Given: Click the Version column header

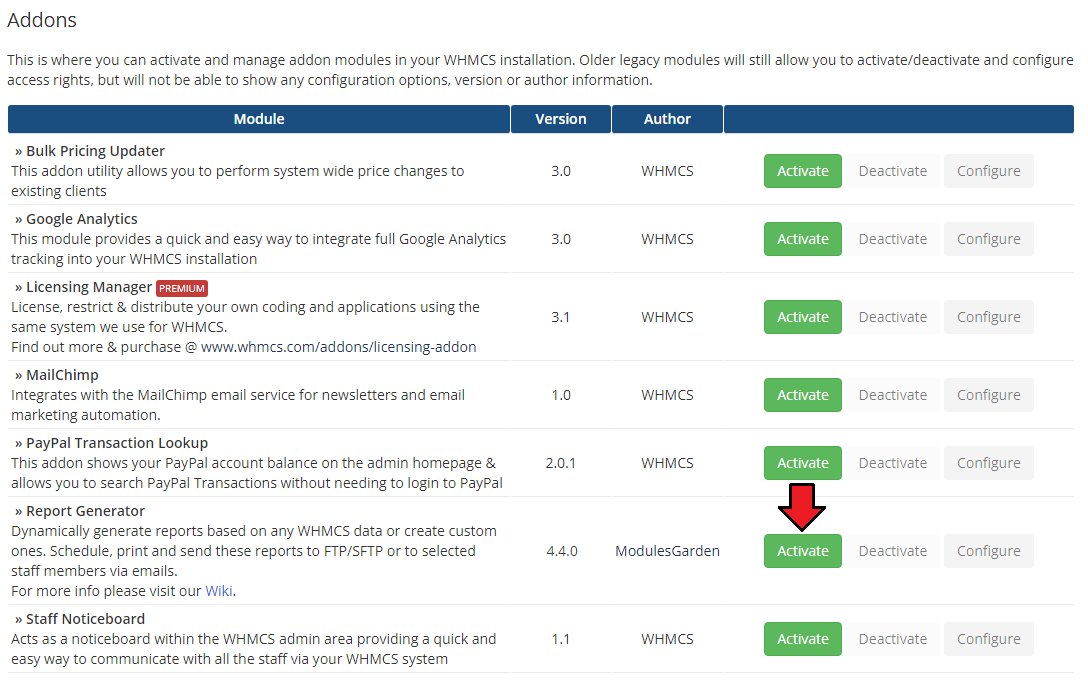Looking at the screenshot, I should 561,119.
